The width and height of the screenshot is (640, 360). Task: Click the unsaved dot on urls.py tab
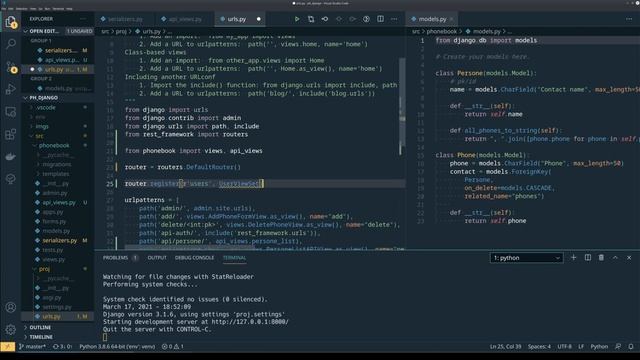[259, 19]
